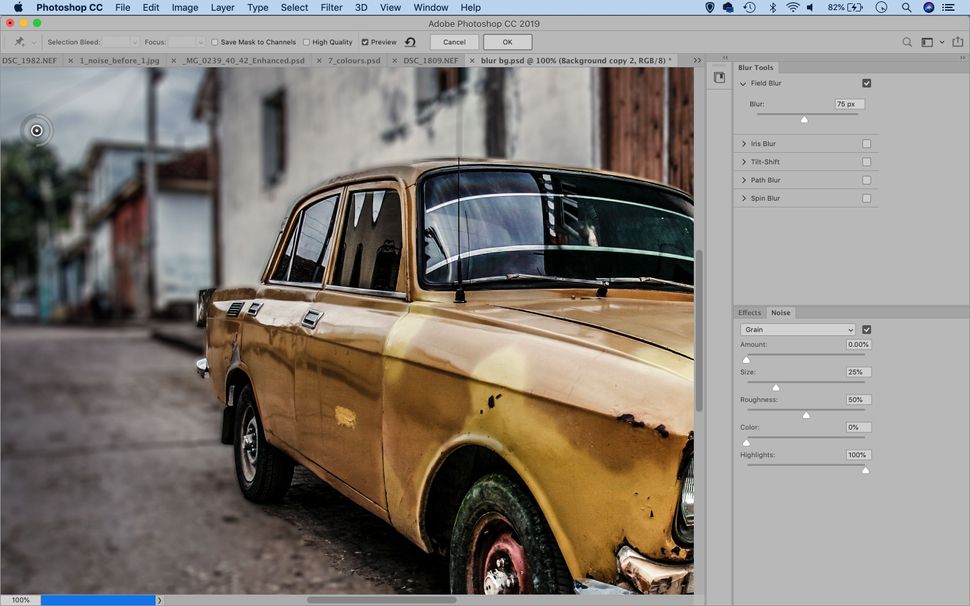The height and width of the screenshot is (606, 970).
Task: Open Spotlight search from the menu bar
Action: [906, 7]
